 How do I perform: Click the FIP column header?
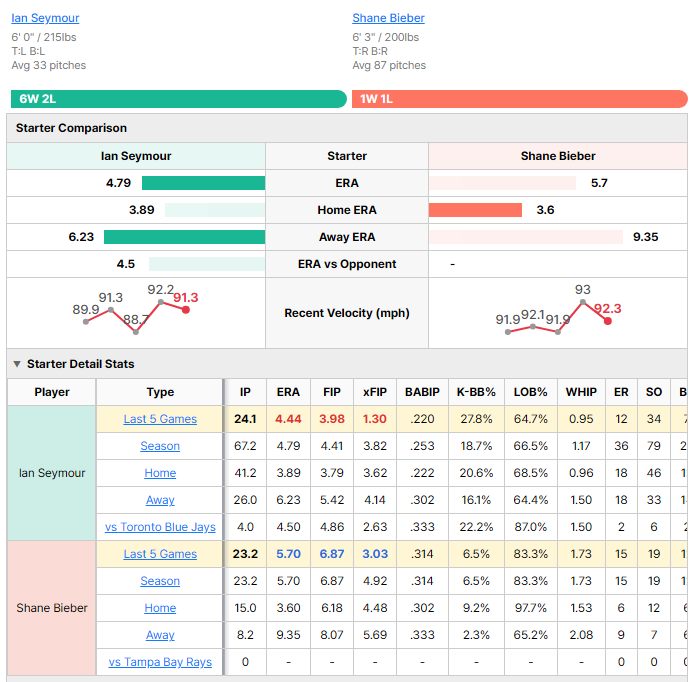332,392
